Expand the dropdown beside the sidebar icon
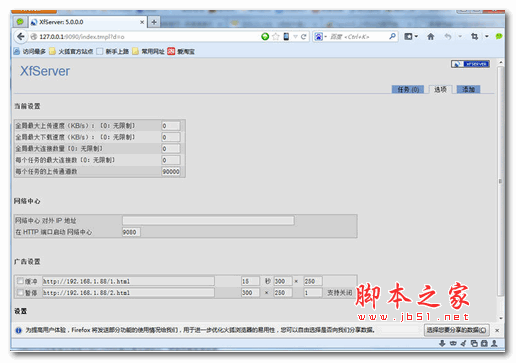 (416, 36)
